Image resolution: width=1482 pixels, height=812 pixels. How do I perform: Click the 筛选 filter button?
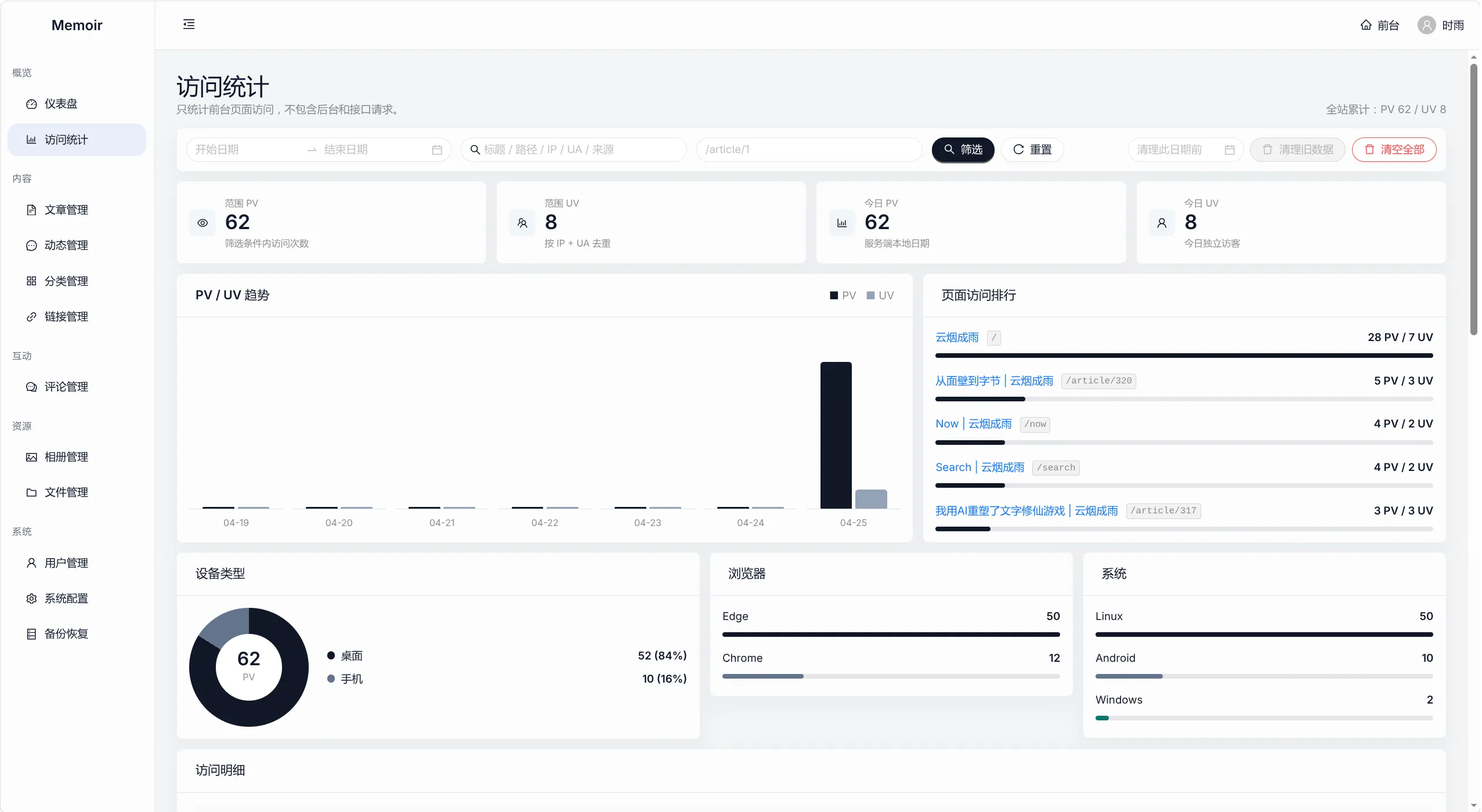[963, 150]
